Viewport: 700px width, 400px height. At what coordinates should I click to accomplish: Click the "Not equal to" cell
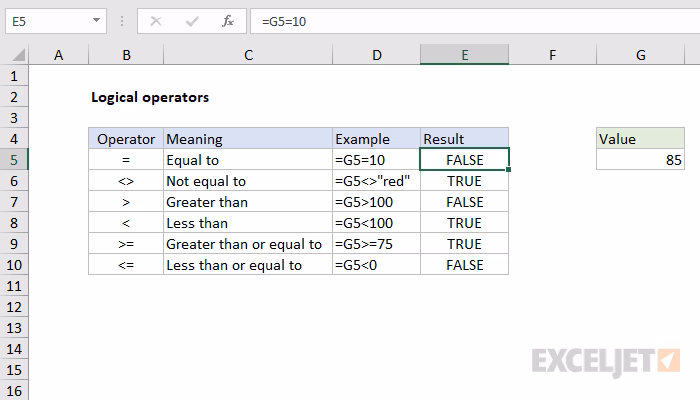pyautogui.click(x=248, y=181)
